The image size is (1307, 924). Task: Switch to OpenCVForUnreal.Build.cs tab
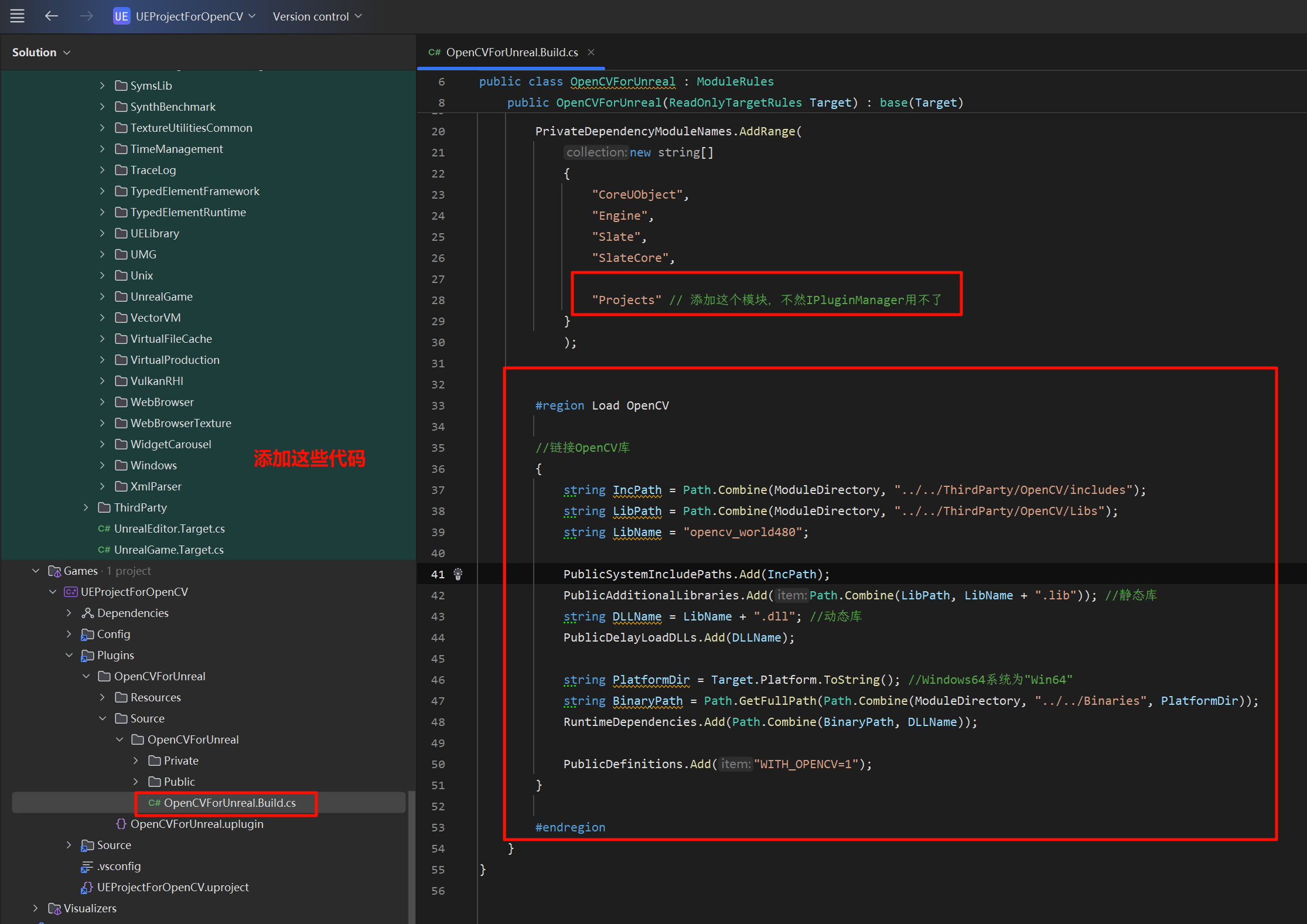click(511, 52)
